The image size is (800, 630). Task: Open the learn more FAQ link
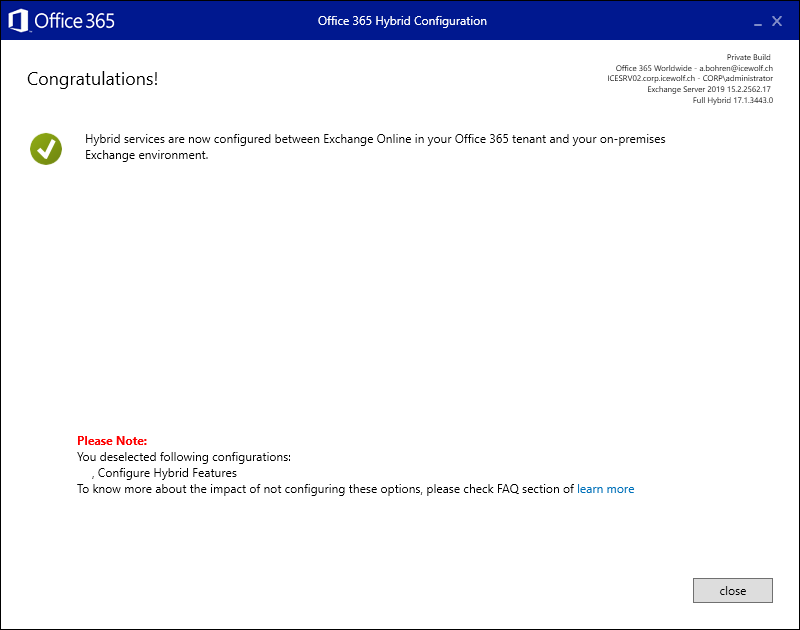click(606, 489)
